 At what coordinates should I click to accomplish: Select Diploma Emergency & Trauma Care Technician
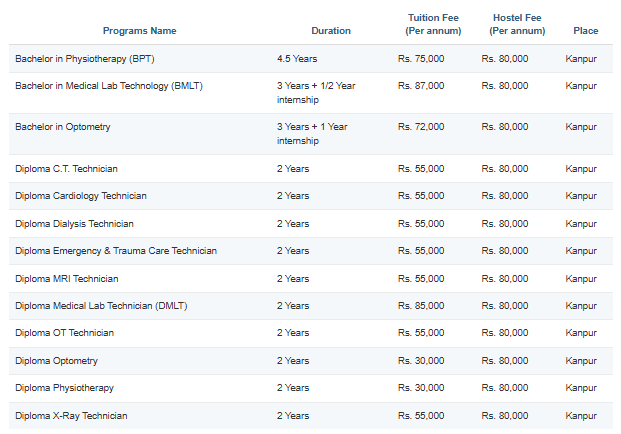point(116,251)
